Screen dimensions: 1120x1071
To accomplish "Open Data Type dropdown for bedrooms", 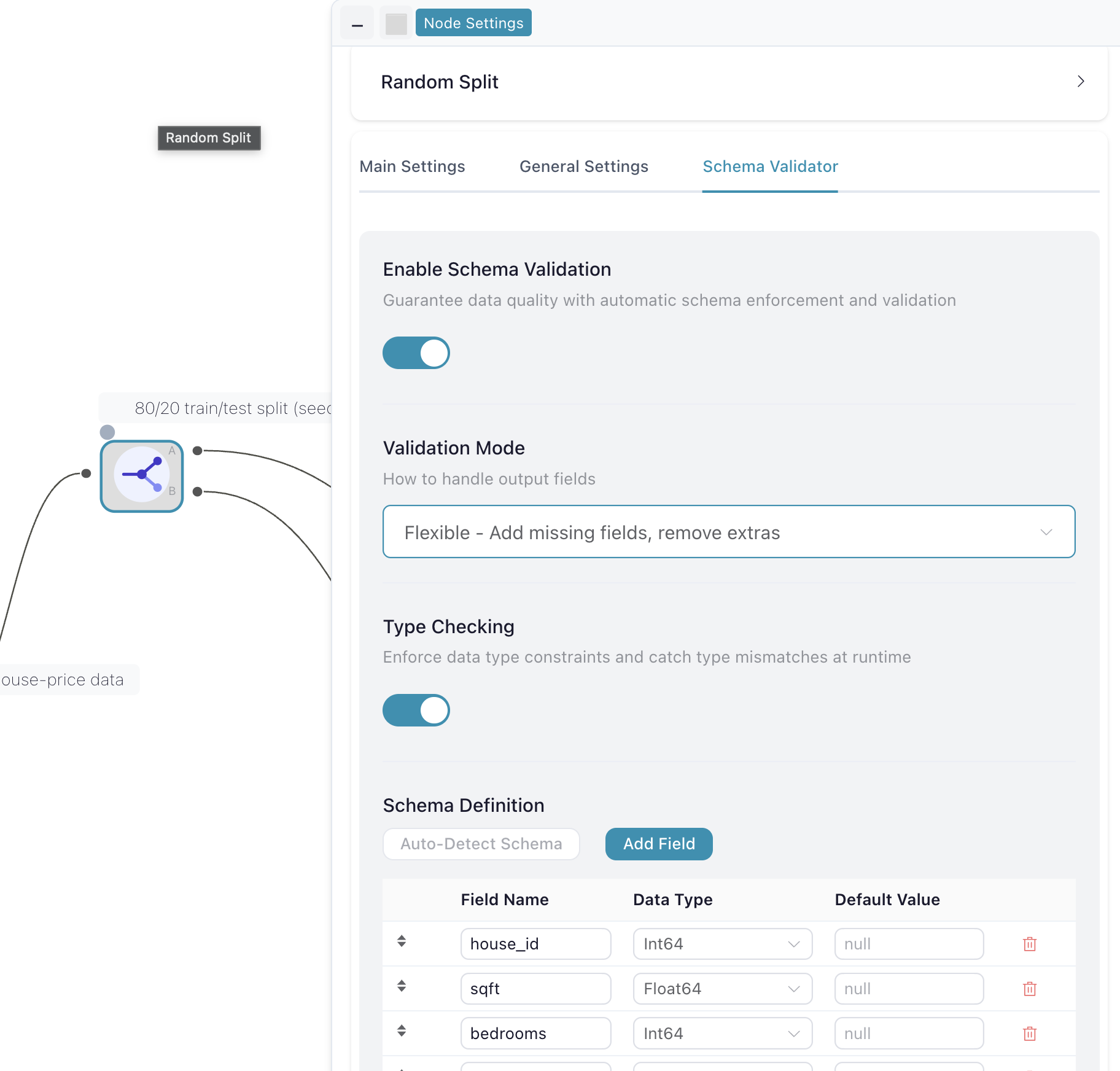I will point(723,1034).
